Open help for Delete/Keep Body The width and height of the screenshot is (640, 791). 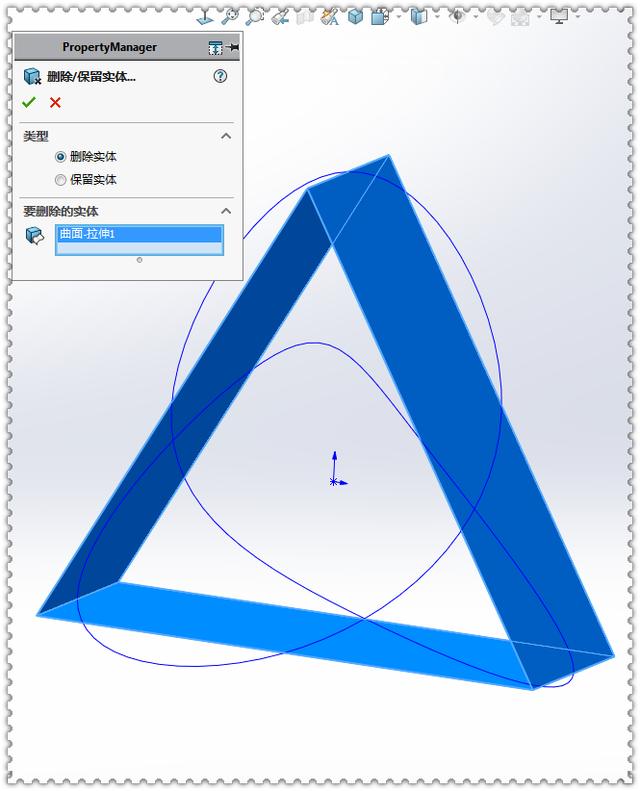220,76
